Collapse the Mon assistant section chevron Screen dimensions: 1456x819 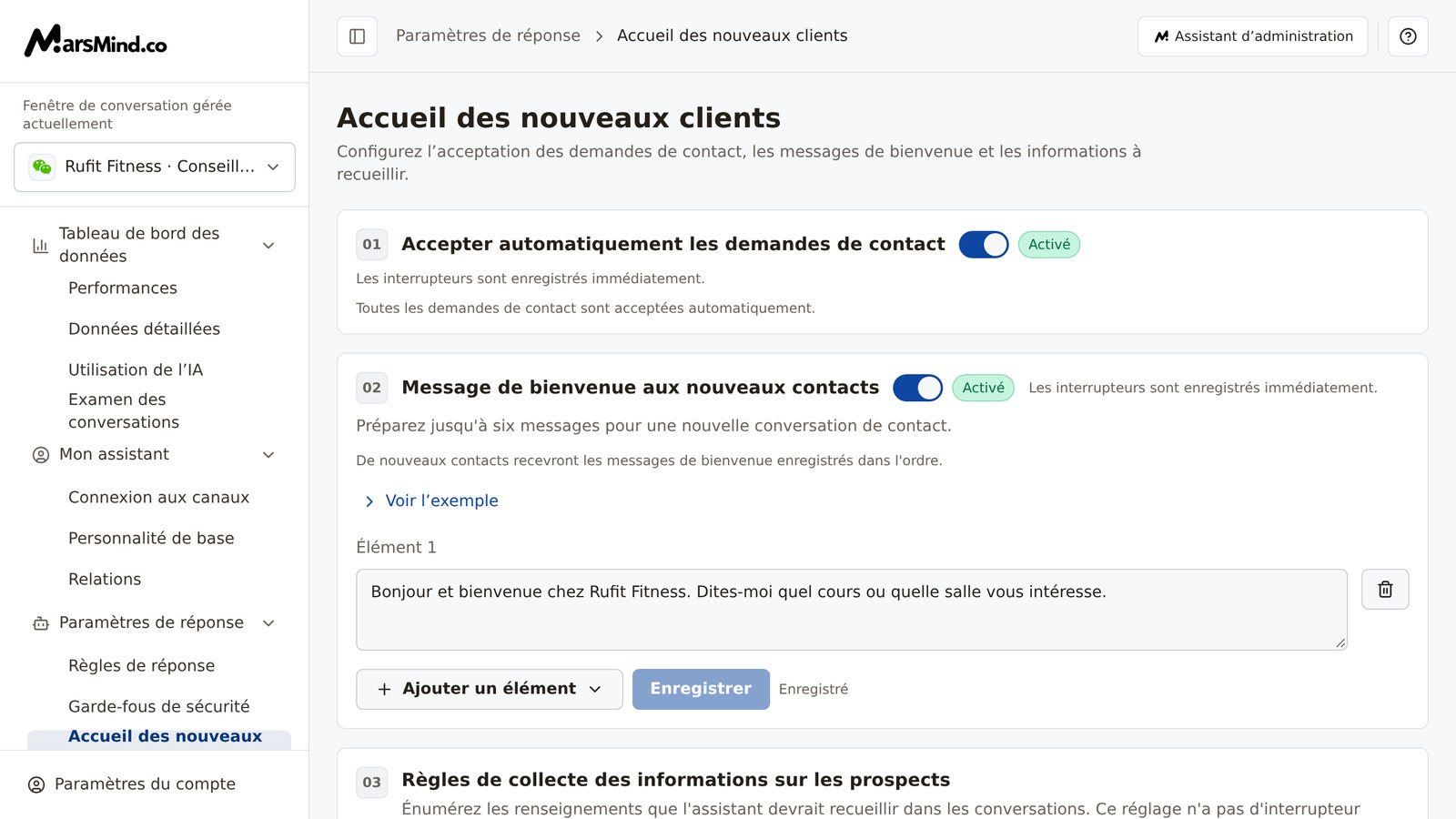tap(268, 455)
